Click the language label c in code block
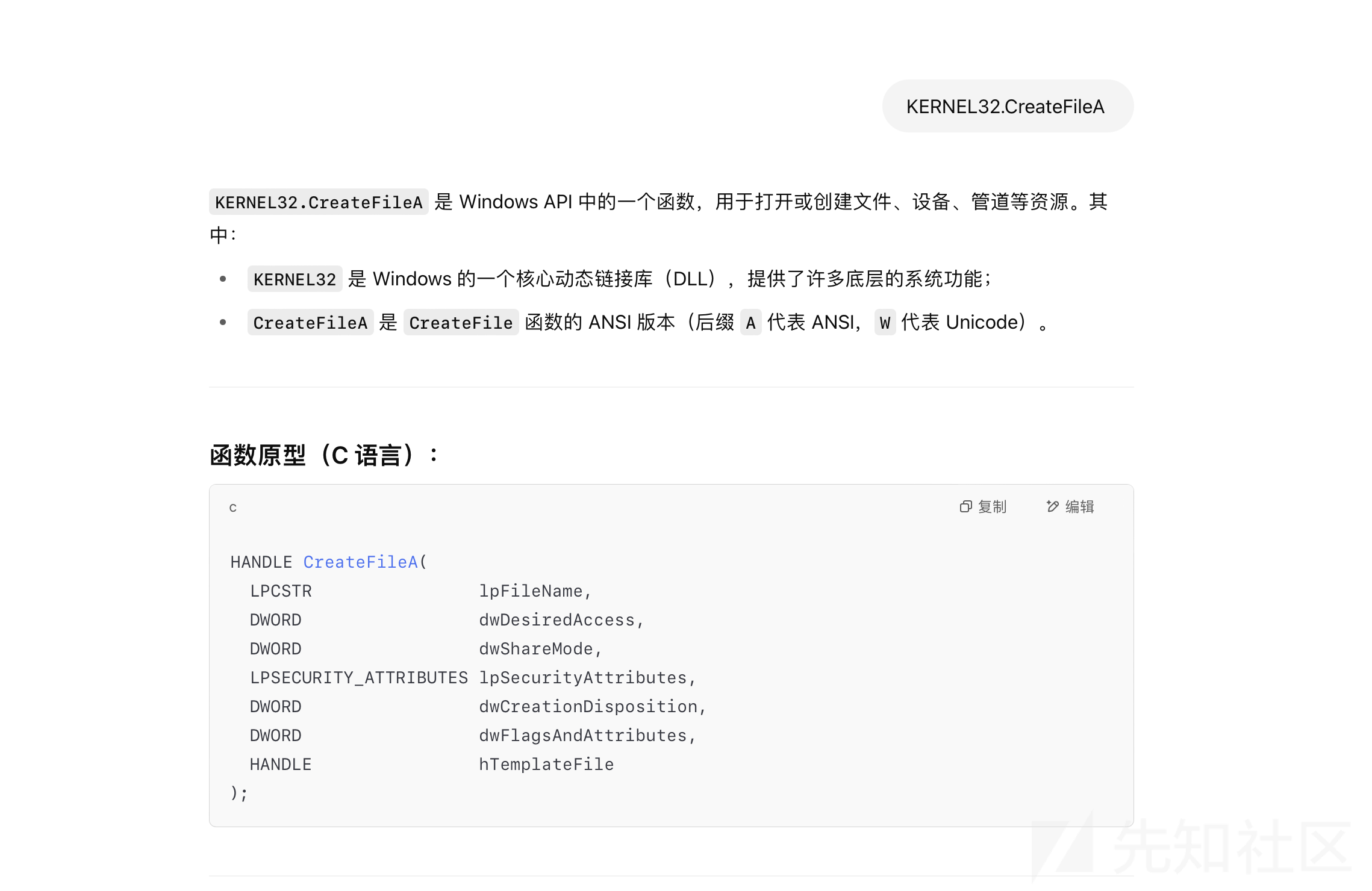The width and height of the screenshot is (1372, 891). pos(233,508)
